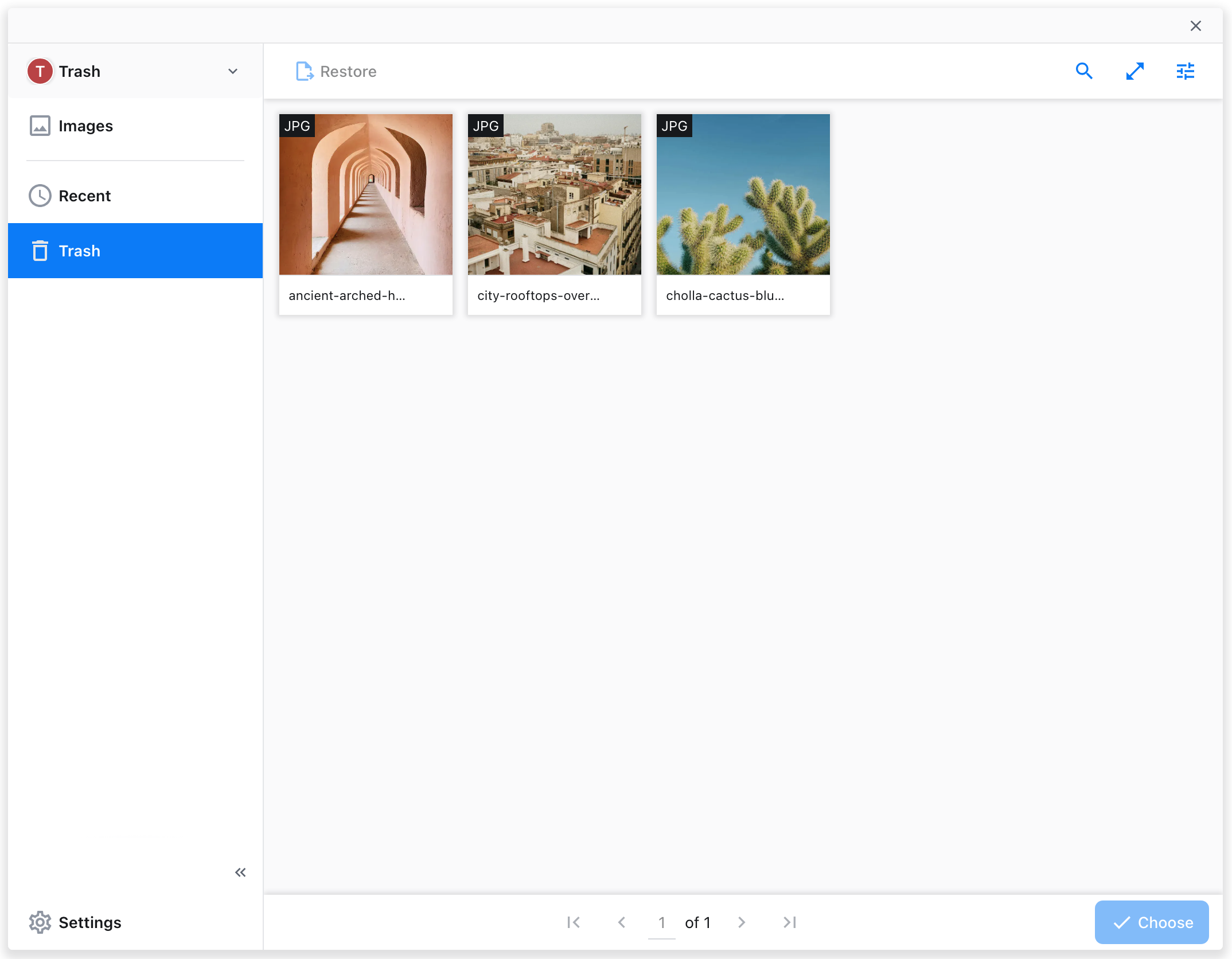Open Recent in the sidebar
The image size is (1232, 959).
point(84,196)
